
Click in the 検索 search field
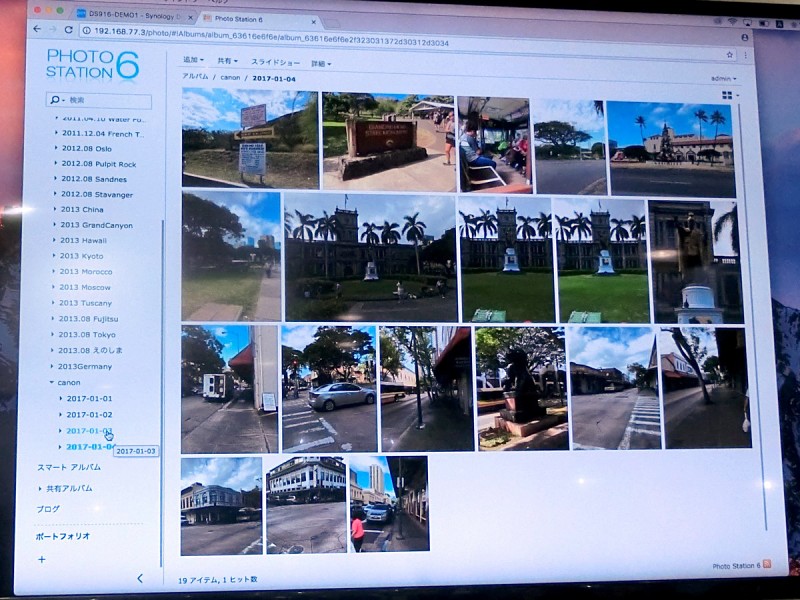click(x=99, y=100)
